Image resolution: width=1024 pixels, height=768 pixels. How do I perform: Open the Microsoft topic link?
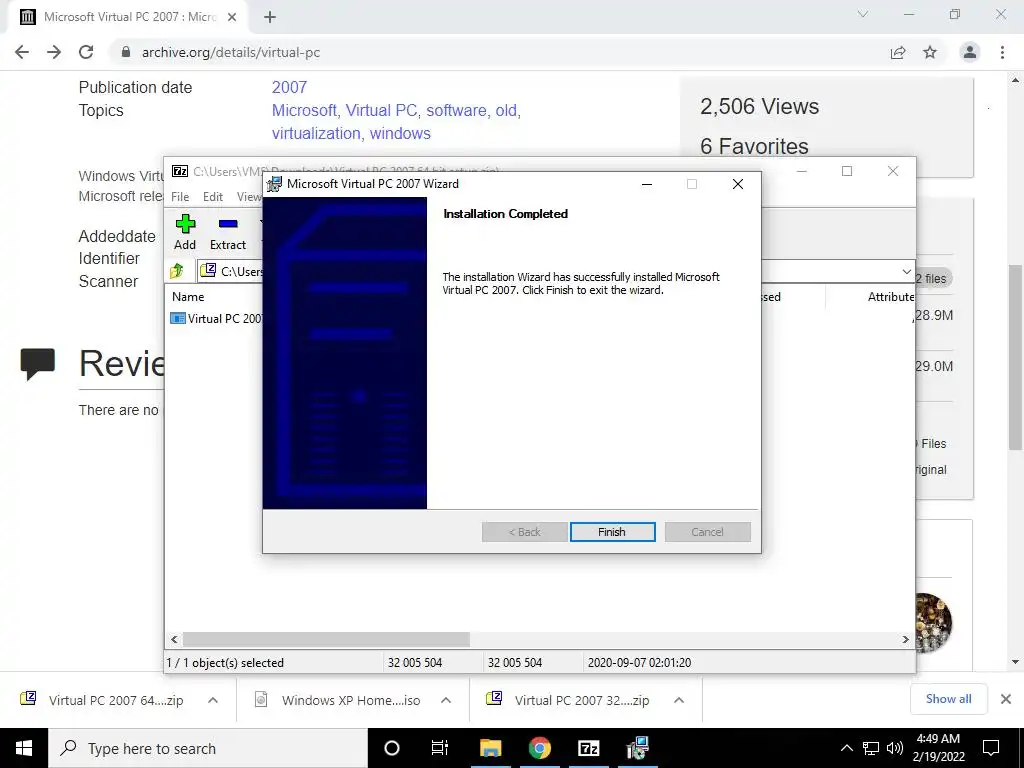(x=304, y=110)
